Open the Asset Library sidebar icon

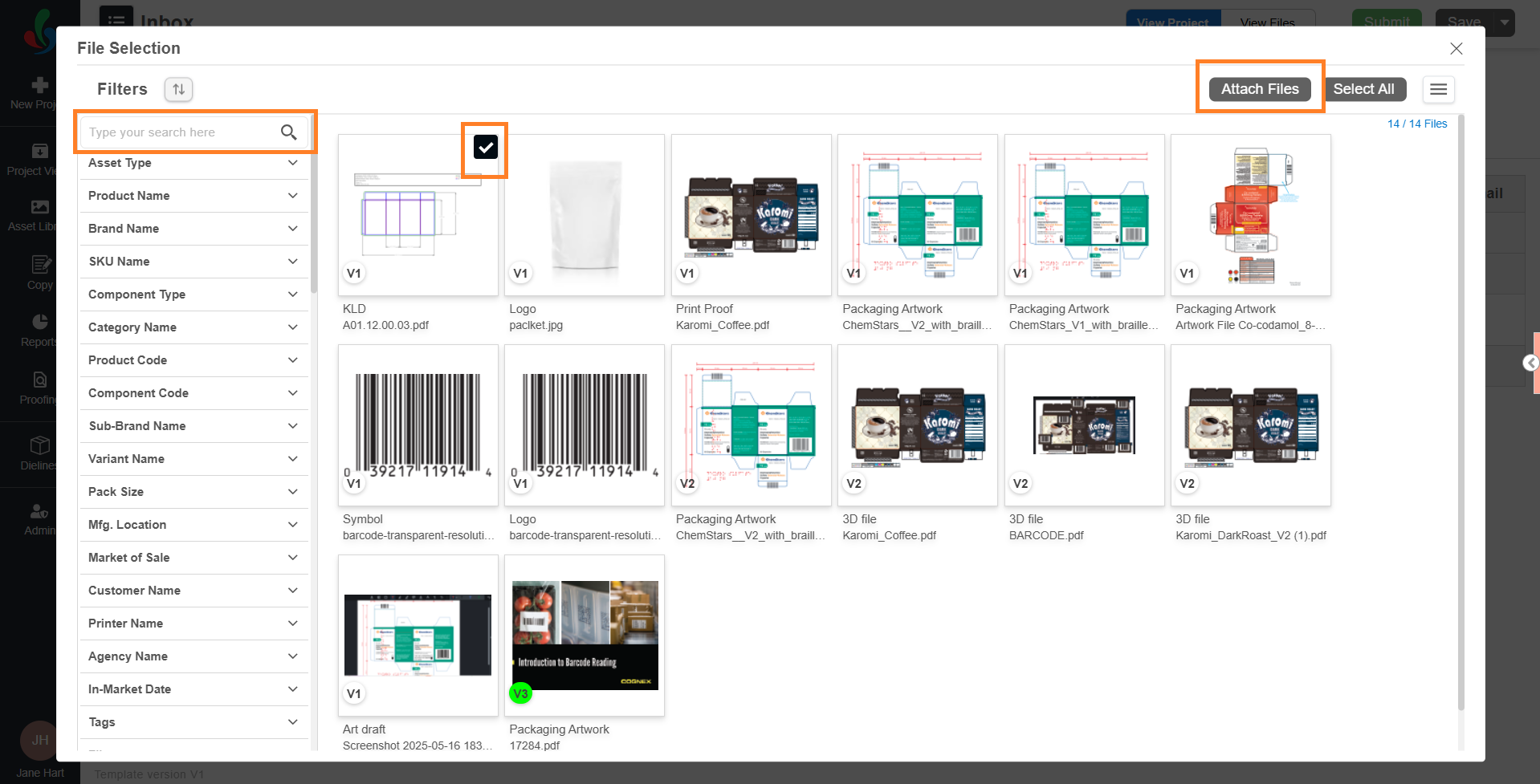pyautogui.click(x=39, y=207)
